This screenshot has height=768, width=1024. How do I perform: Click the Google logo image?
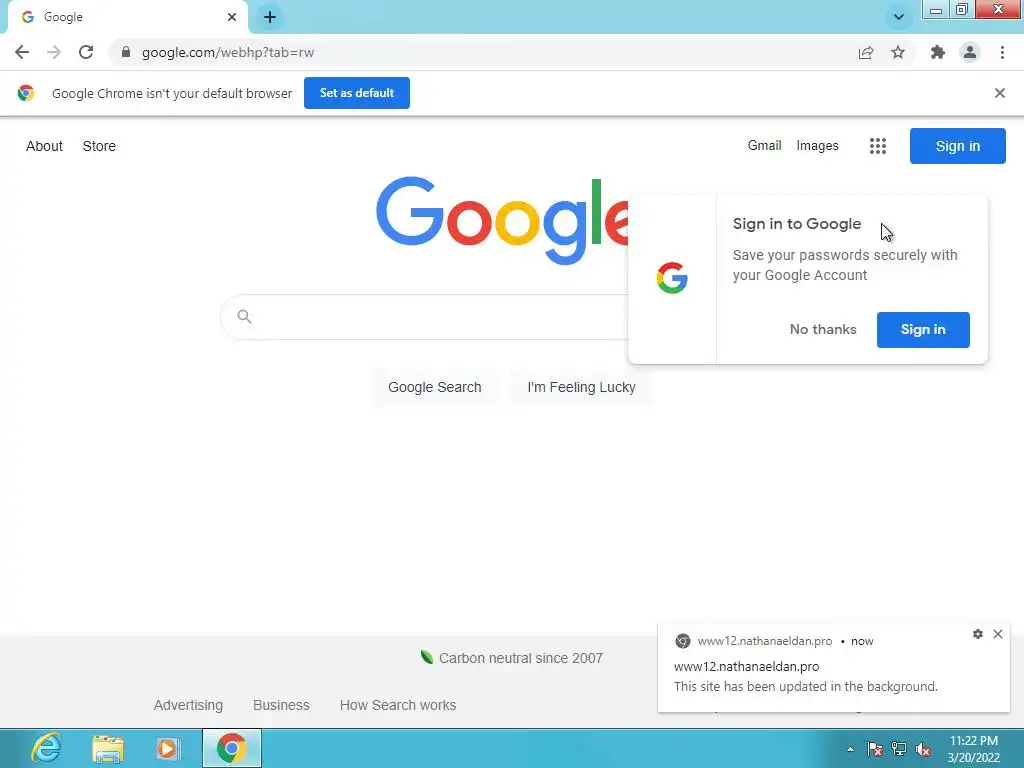point(502,221)
